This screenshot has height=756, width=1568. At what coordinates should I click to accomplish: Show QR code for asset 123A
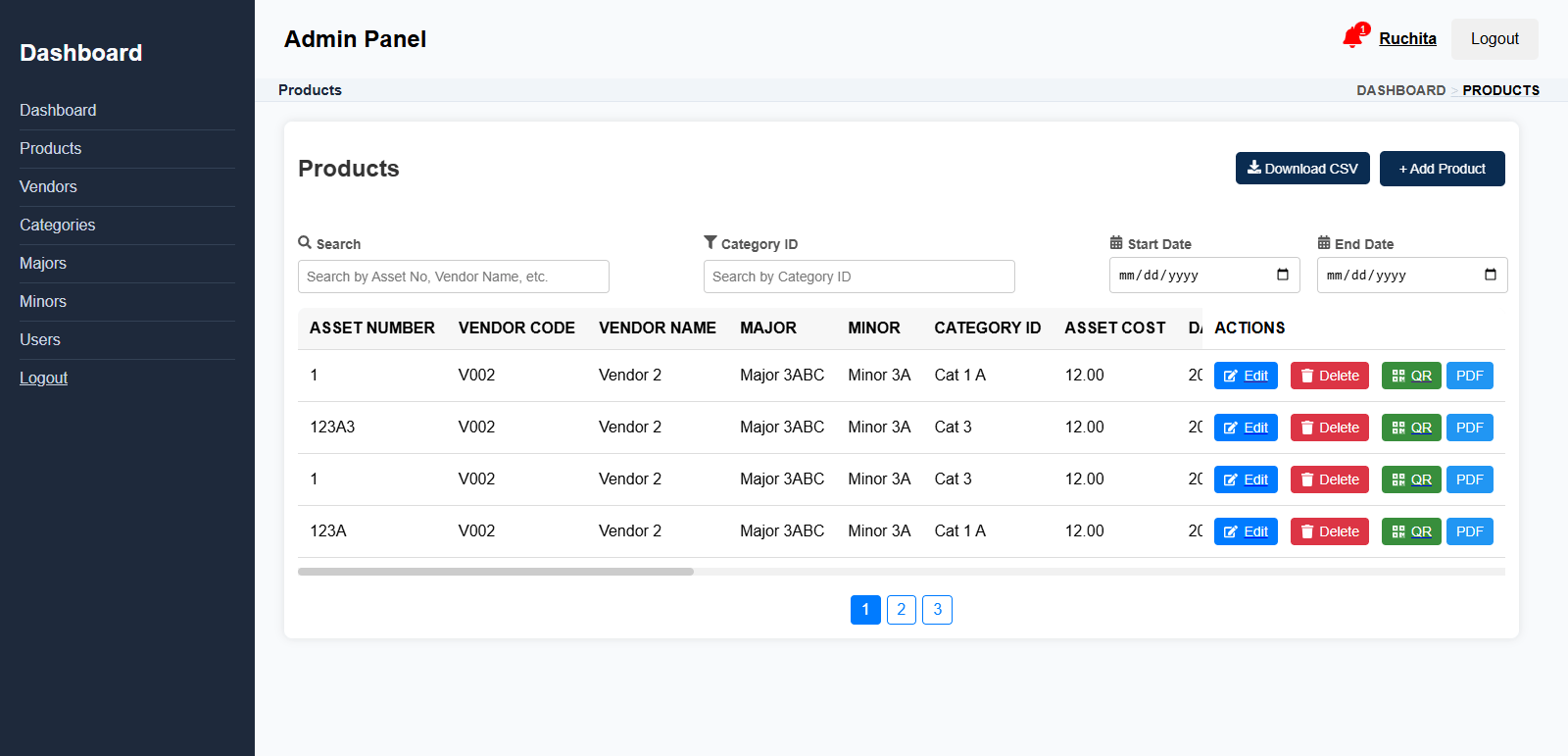point(1411,531)
